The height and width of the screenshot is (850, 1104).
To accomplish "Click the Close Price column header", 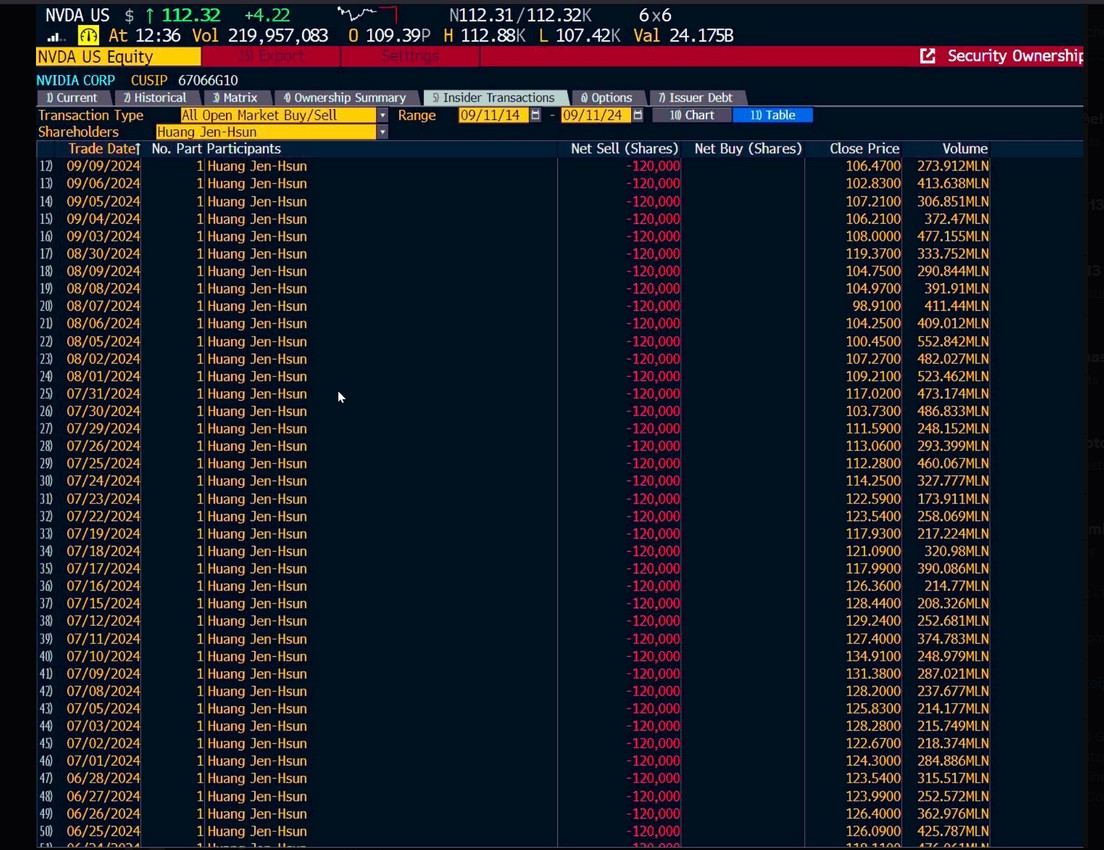I will click(x=865, y=149).
